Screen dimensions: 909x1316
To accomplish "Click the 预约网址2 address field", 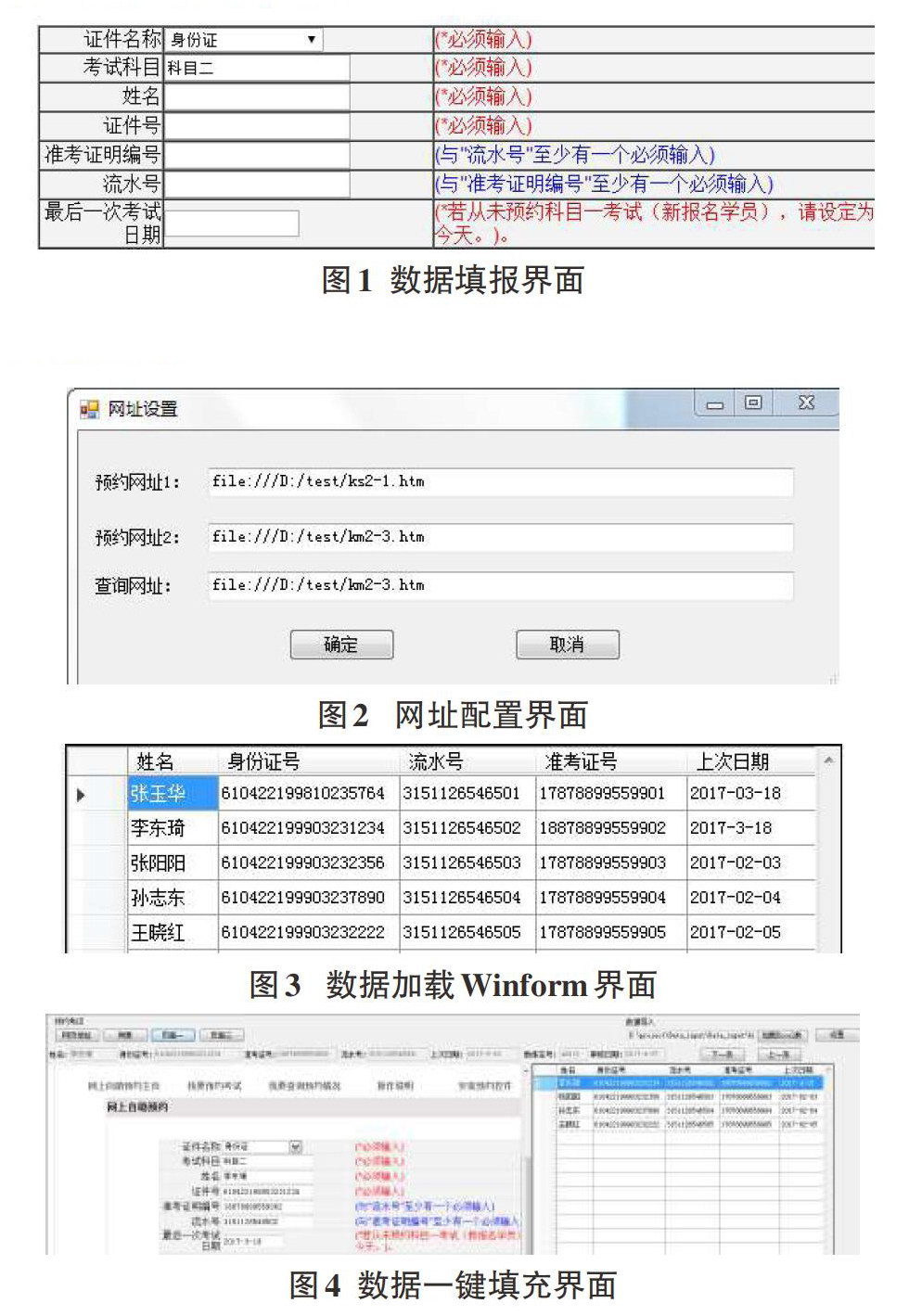I will click(x=501, y=537).
